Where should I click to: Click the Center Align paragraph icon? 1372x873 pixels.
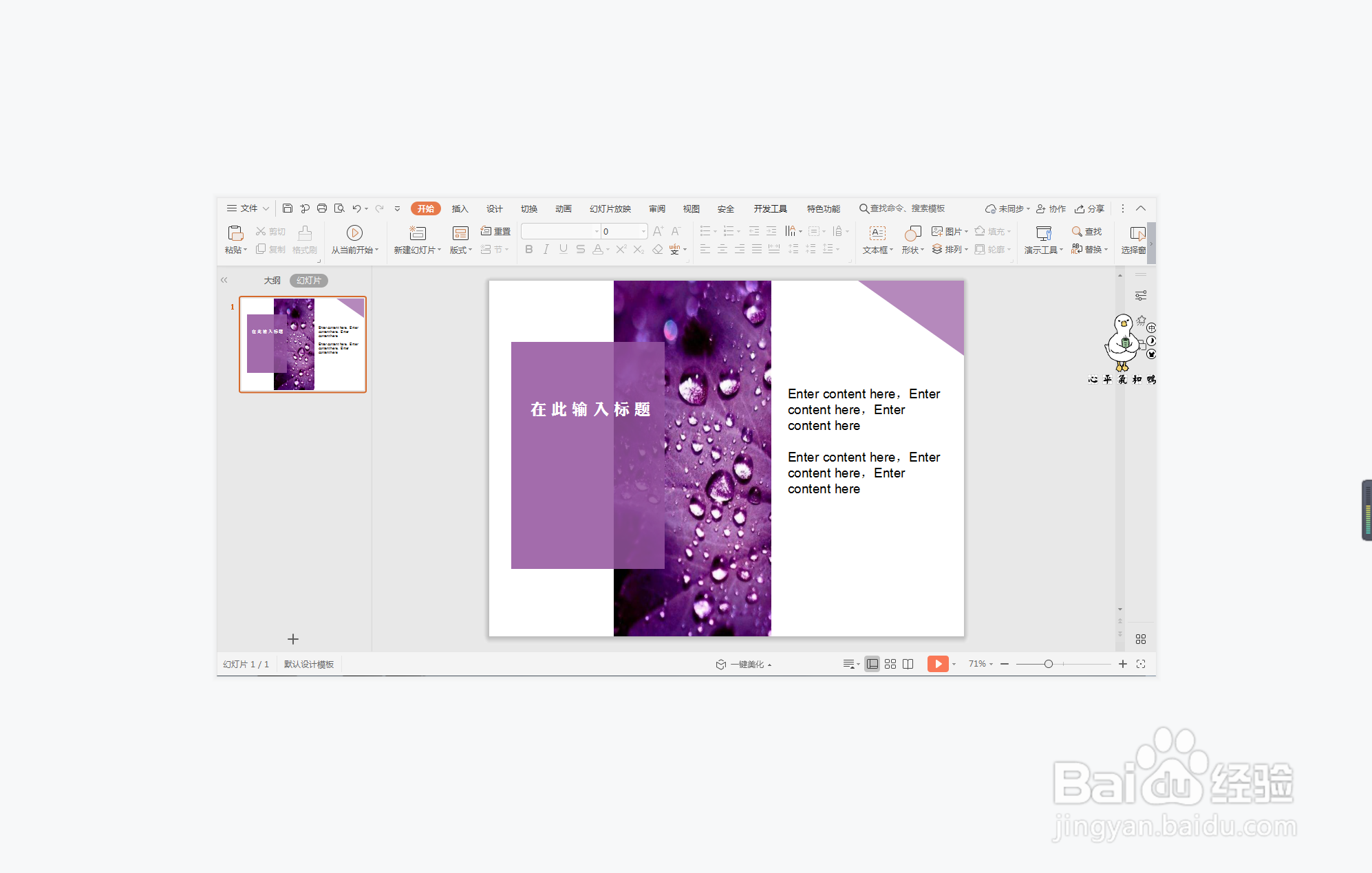click(722, 249)
